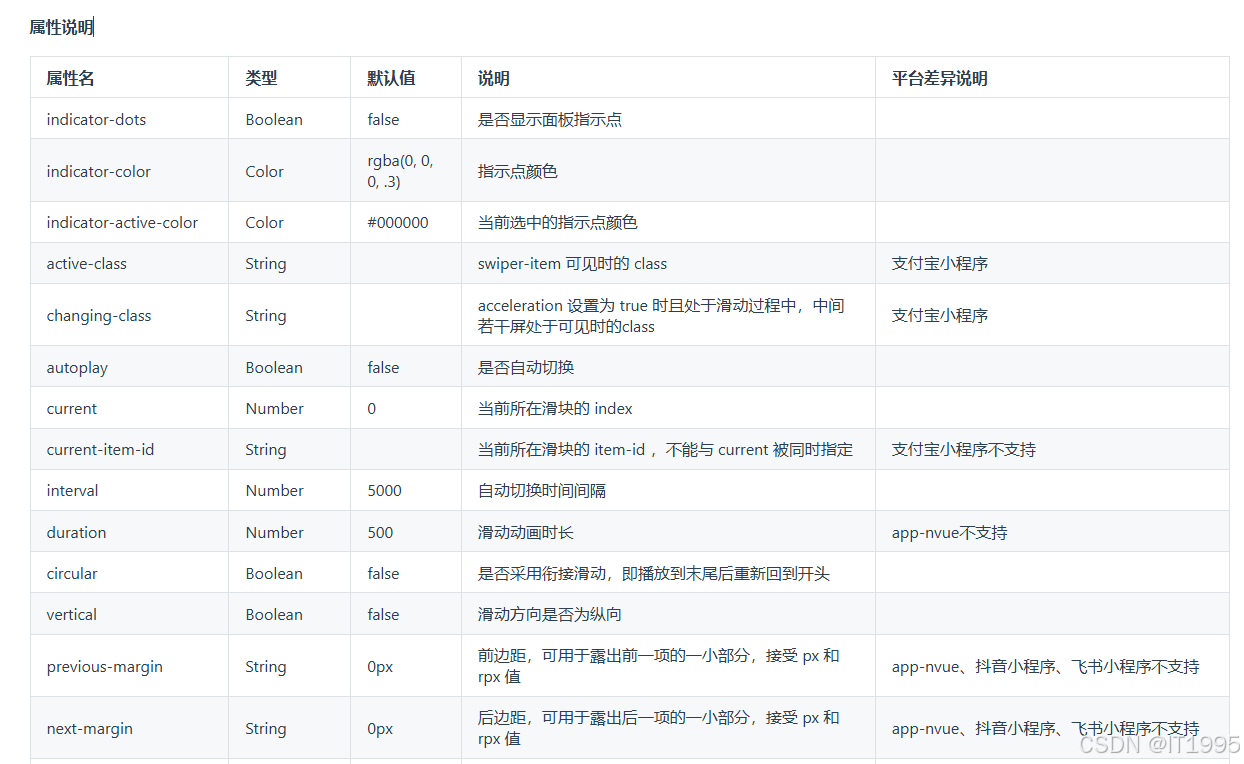The height and width of the screenshot is (764, 1244).
Task: Click the 说明 column header
Action: coord(494,78)
